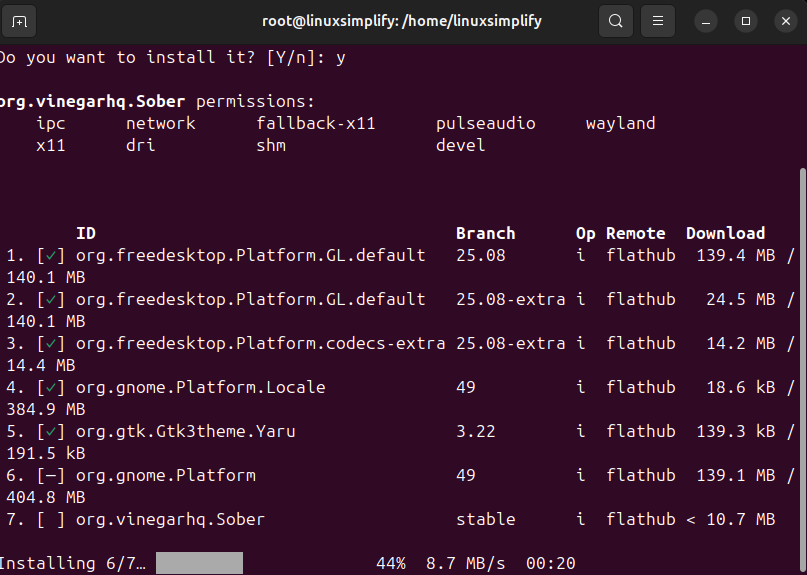Click the Op column header
The width and height of the screenshot is (807, 575).
click(x=585, y=234)
